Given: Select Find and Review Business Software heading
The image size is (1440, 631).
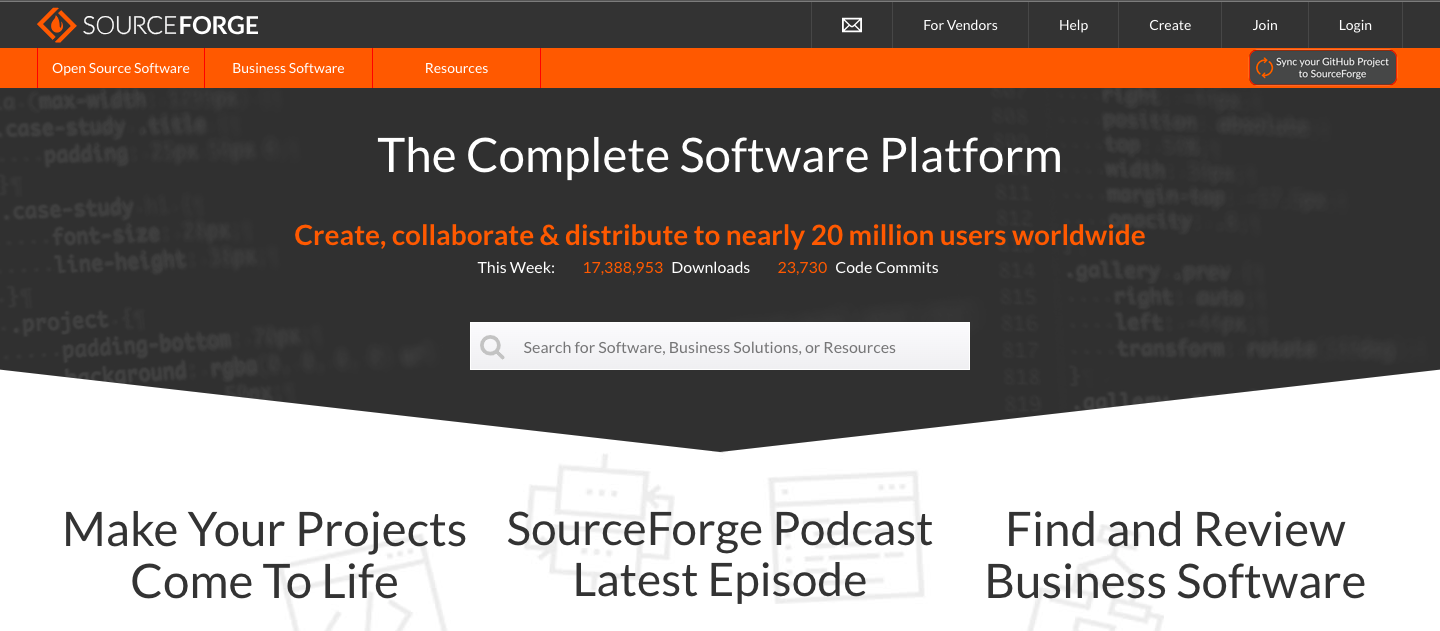Looking at the screenshot, I should [1175, 555].
